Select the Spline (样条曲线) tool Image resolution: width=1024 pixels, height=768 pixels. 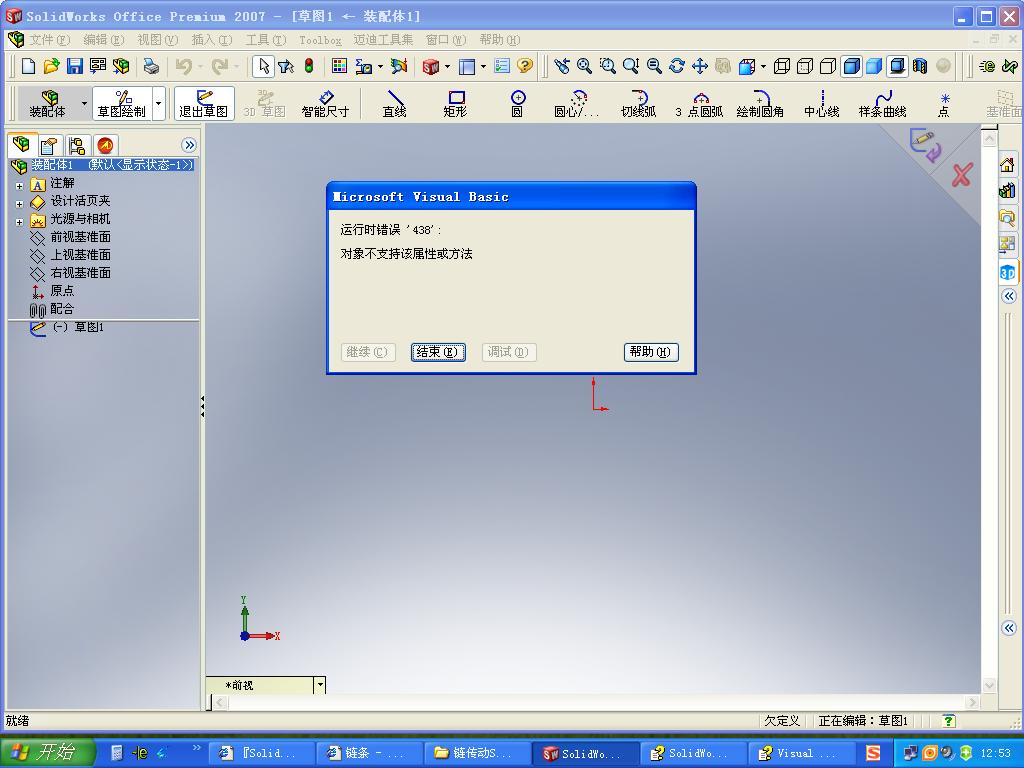tap(882, 104)
